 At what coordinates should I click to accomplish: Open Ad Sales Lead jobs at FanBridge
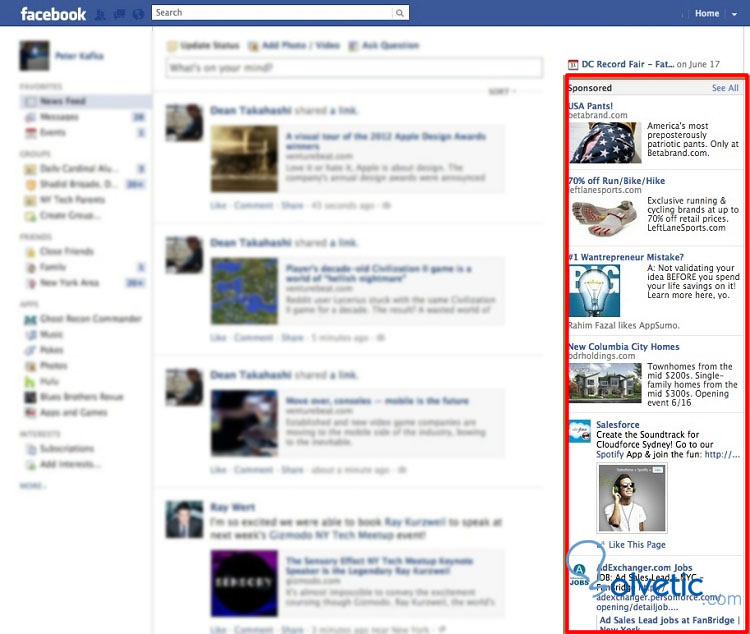click(x=667, y=620)
